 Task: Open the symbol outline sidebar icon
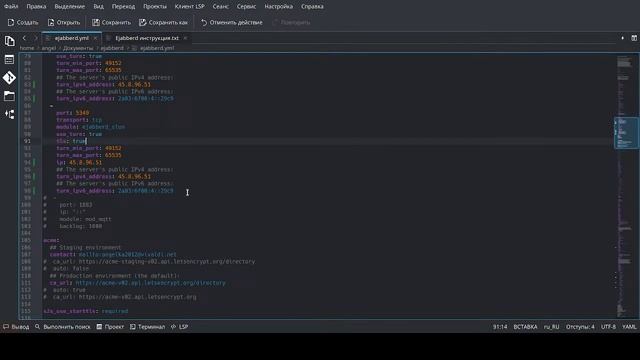click(9, 60)
